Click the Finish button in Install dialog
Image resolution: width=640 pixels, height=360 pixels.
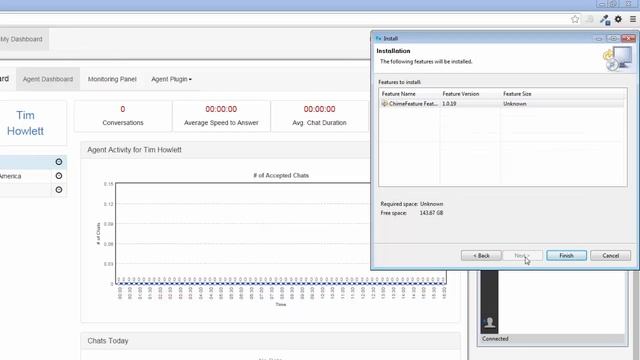(566, 256)
